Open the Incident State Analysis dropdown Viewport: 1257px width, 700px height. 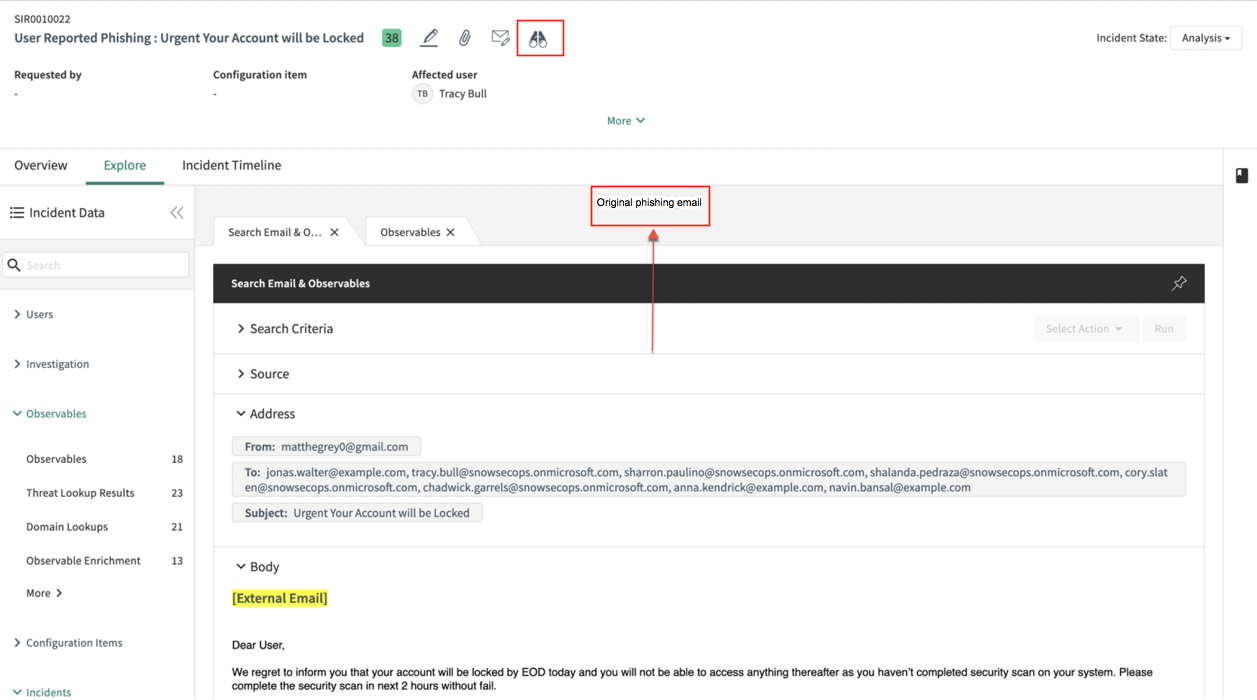[1206, 38]
